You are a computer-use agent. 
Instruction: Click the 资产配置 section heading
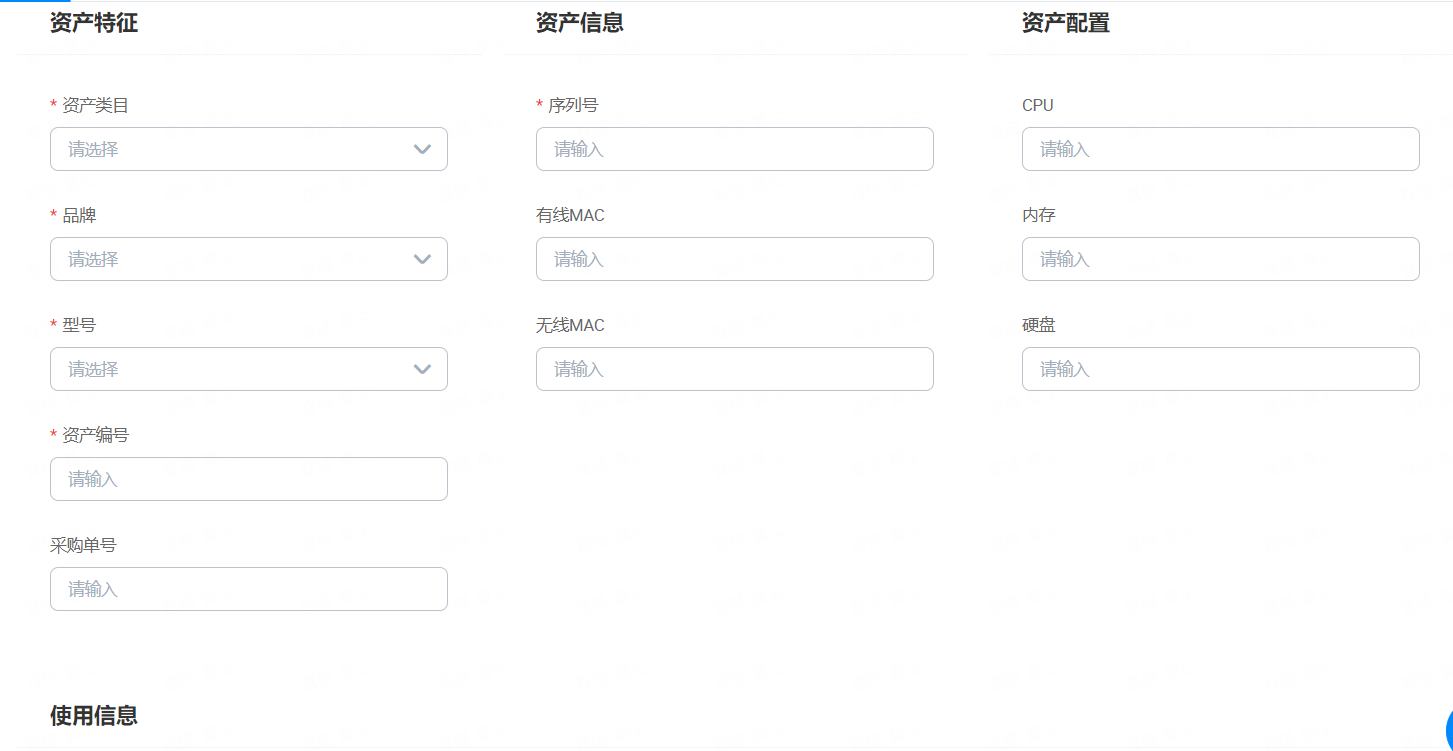[1066, 23]
